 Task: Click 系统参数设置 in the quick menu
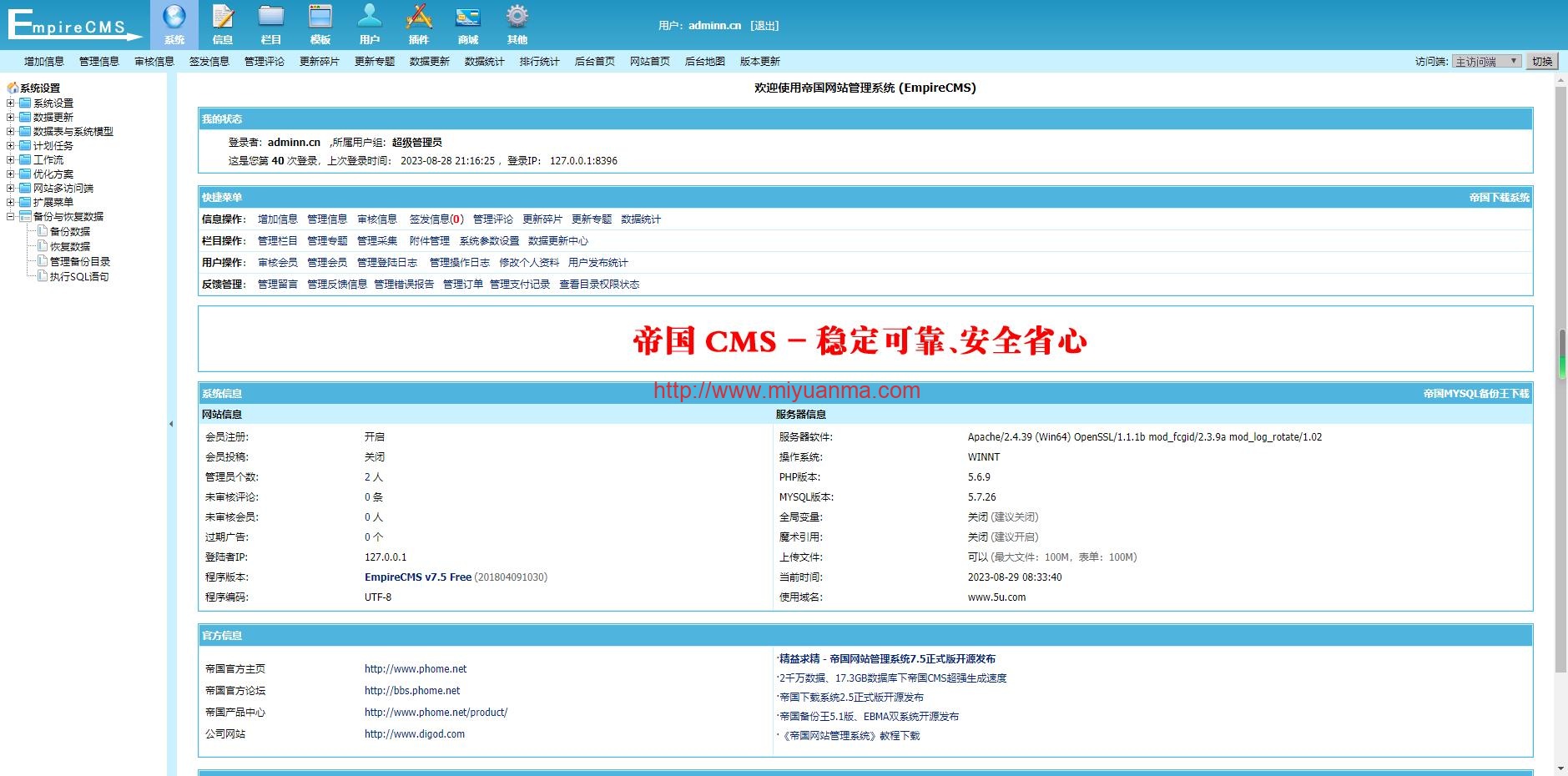pyautogui.click(x=489, y=241)
